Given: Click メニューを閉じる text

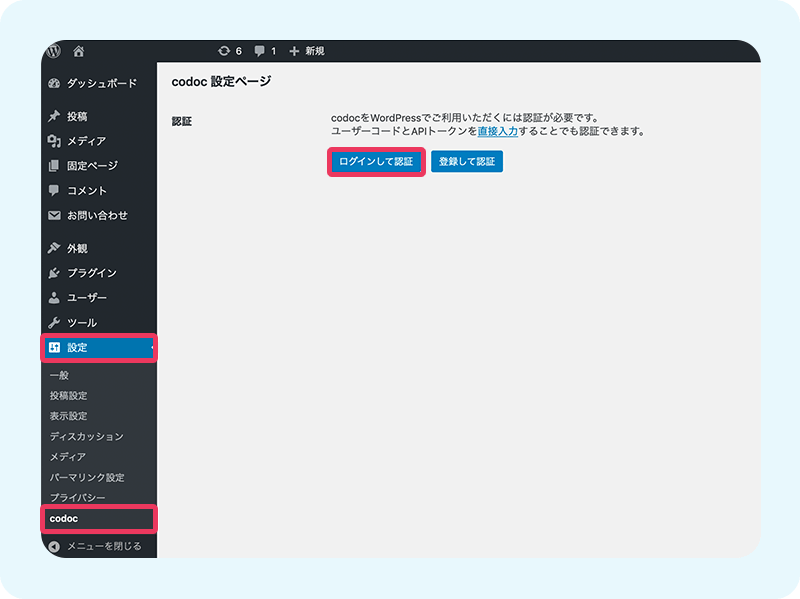Looking at the screenshot, I should pos(105,546).
